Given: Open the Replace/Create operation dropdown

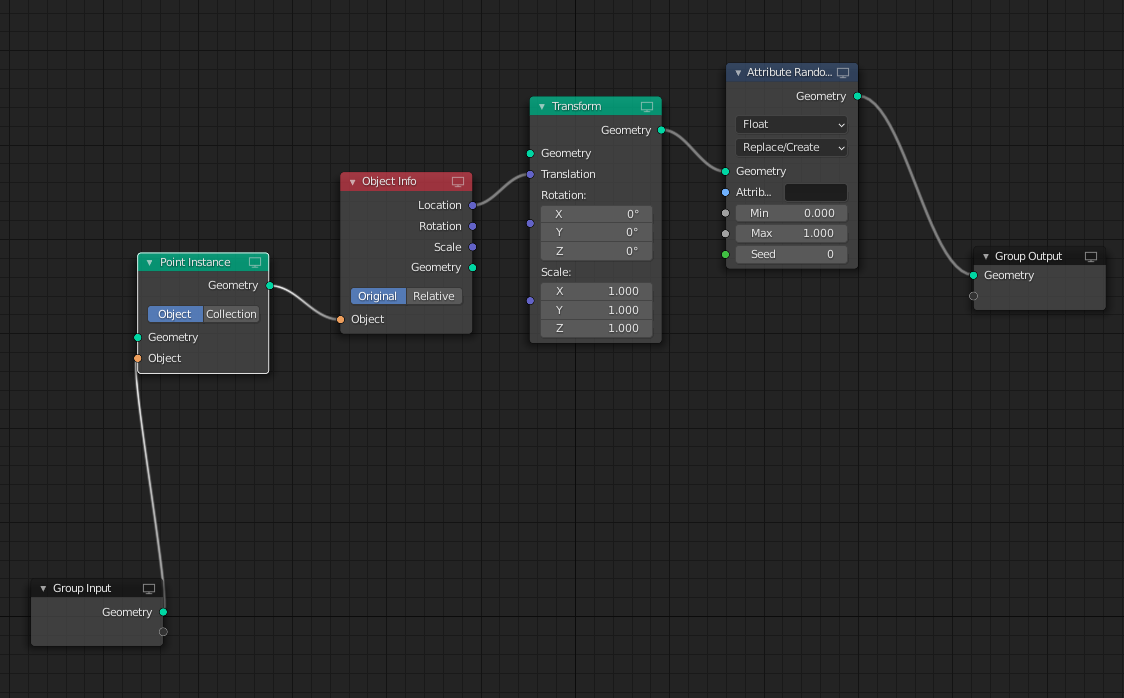Looking at the screenshot, I should [x=791, y=147].
